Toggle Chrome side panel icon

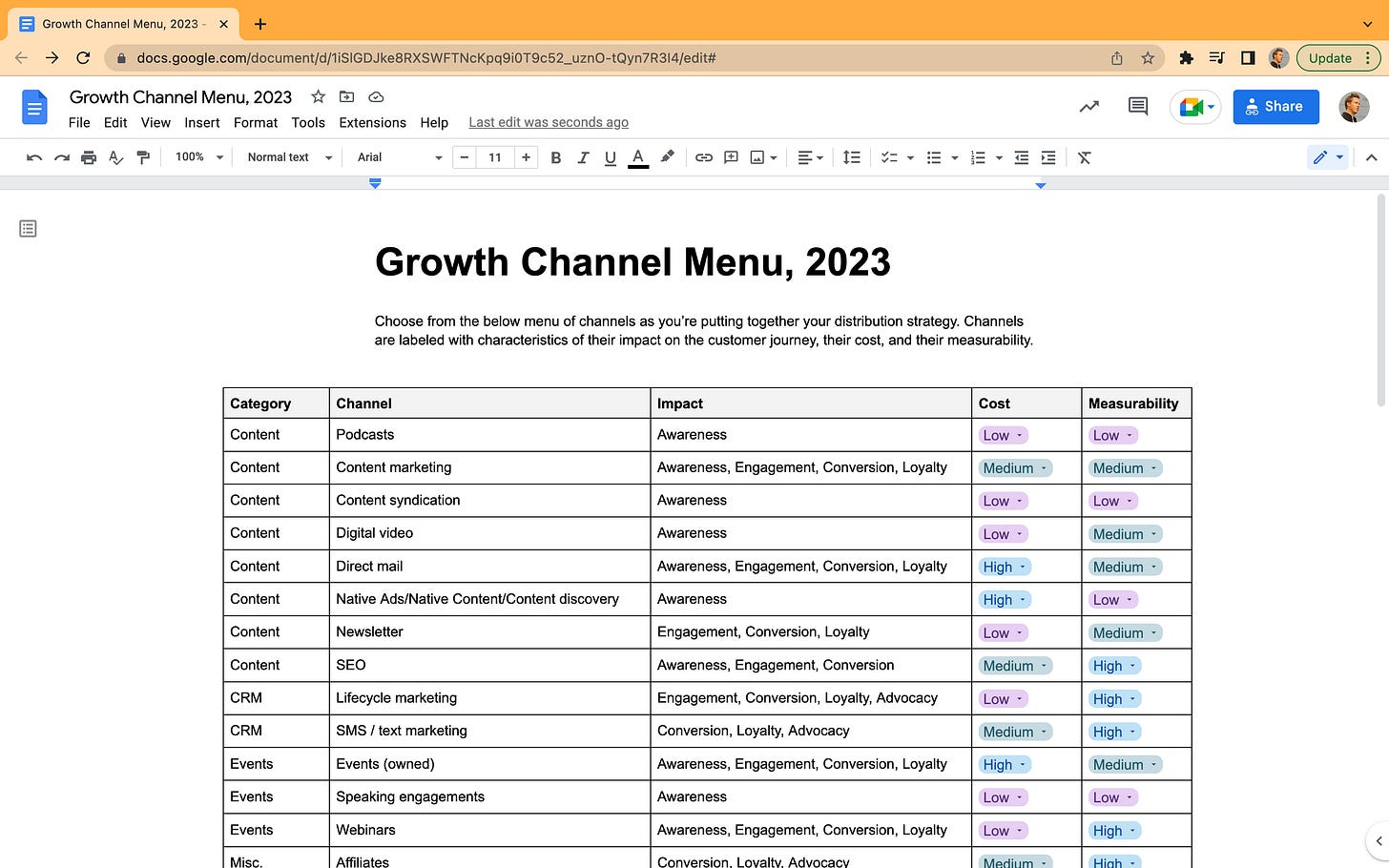[x=1248, y=58]
